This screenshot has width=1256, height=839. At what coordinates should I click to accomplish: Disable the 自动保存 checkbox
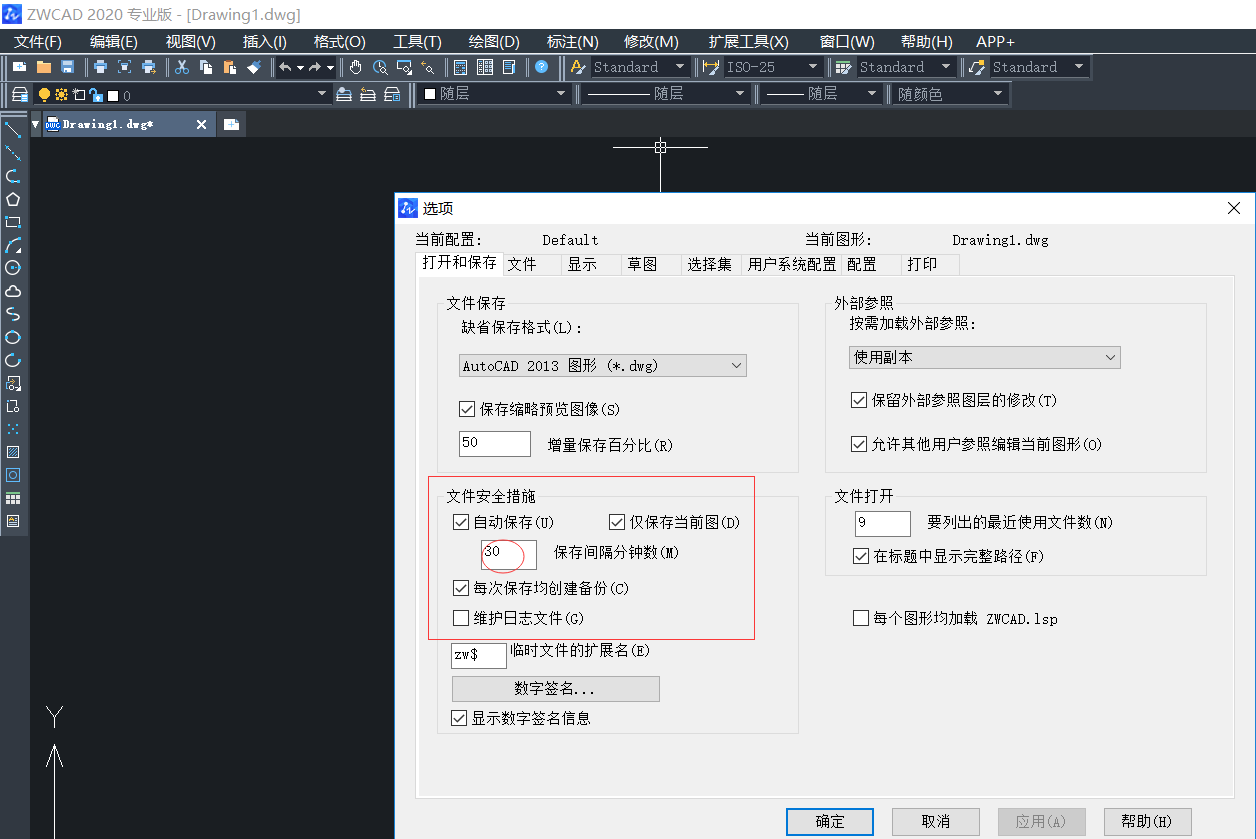click(461, 521)
